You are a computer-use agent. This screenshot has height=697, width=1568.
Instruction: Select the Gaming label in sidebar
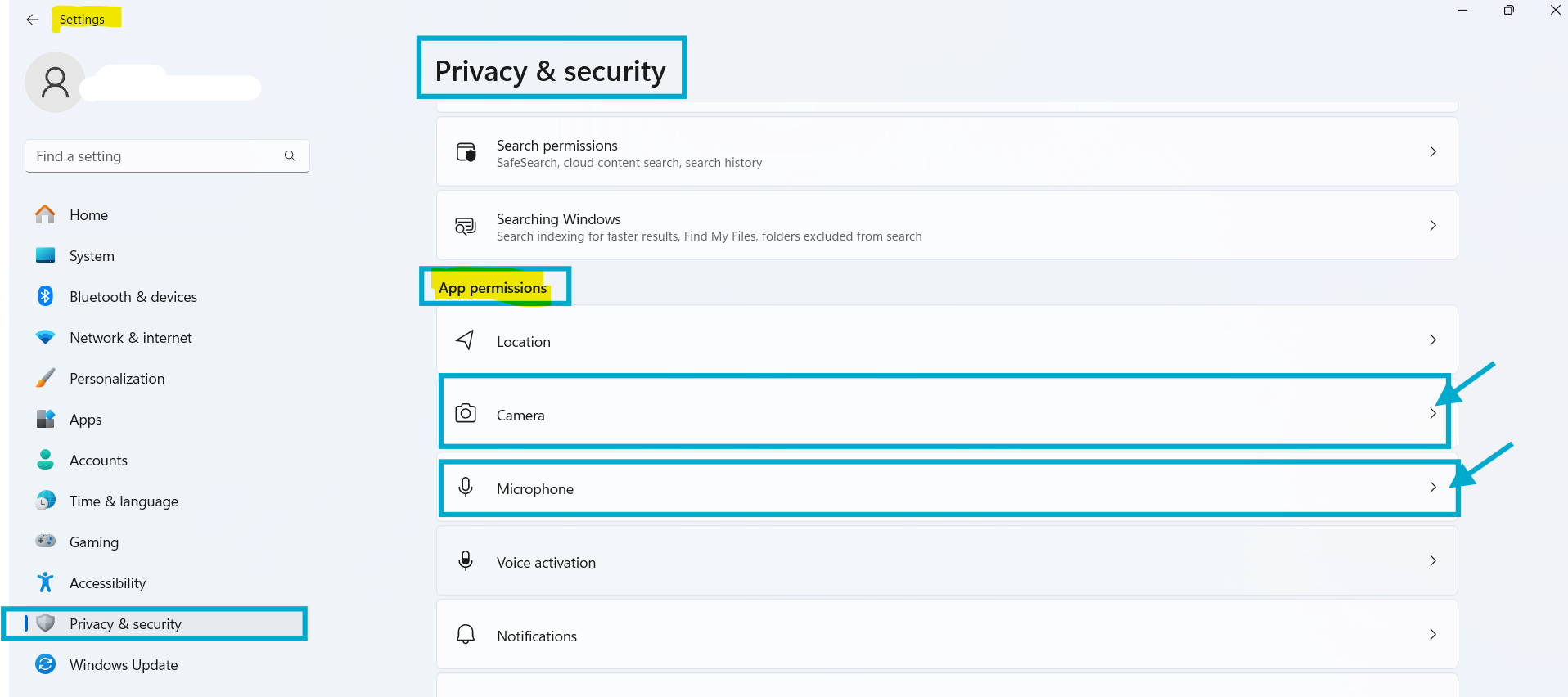(94, 542)
